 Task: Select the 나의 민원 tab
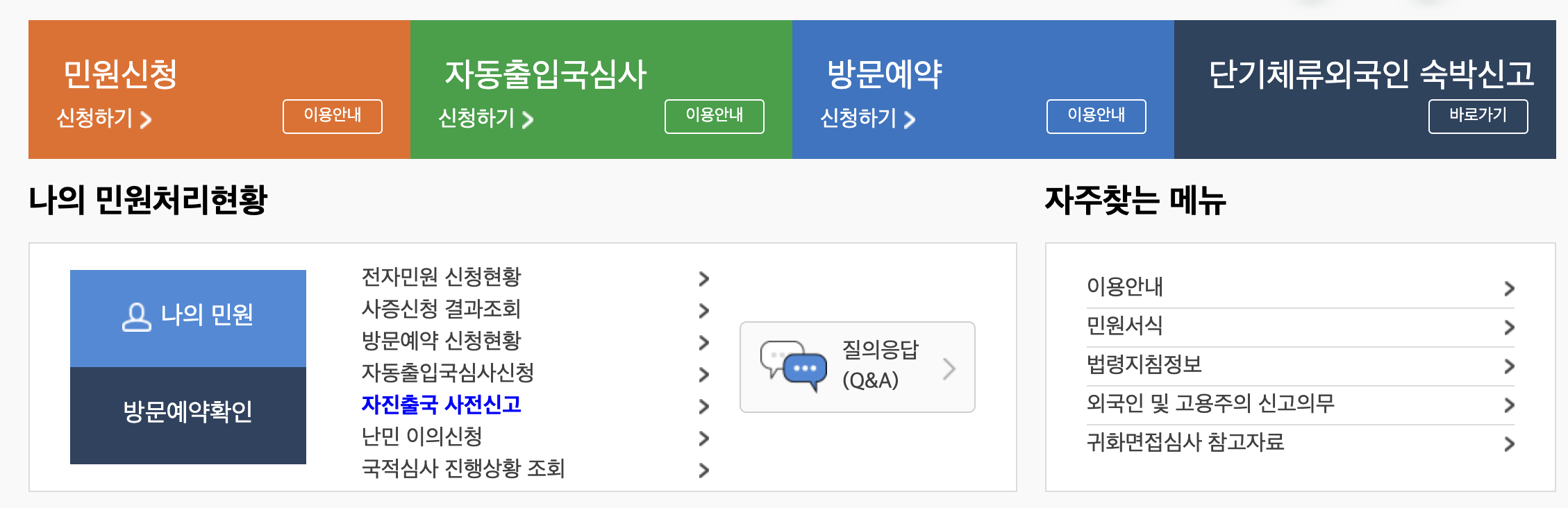[x=187, y=316]
